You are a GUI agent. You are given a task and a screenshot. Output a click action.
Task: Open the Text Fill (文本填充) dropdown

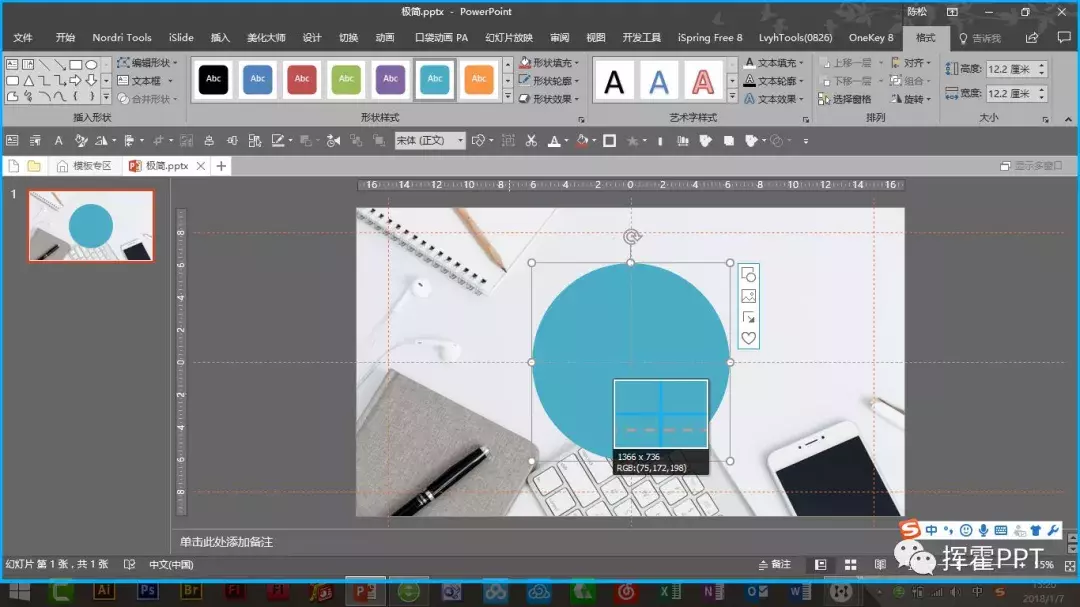click(775, 63)
